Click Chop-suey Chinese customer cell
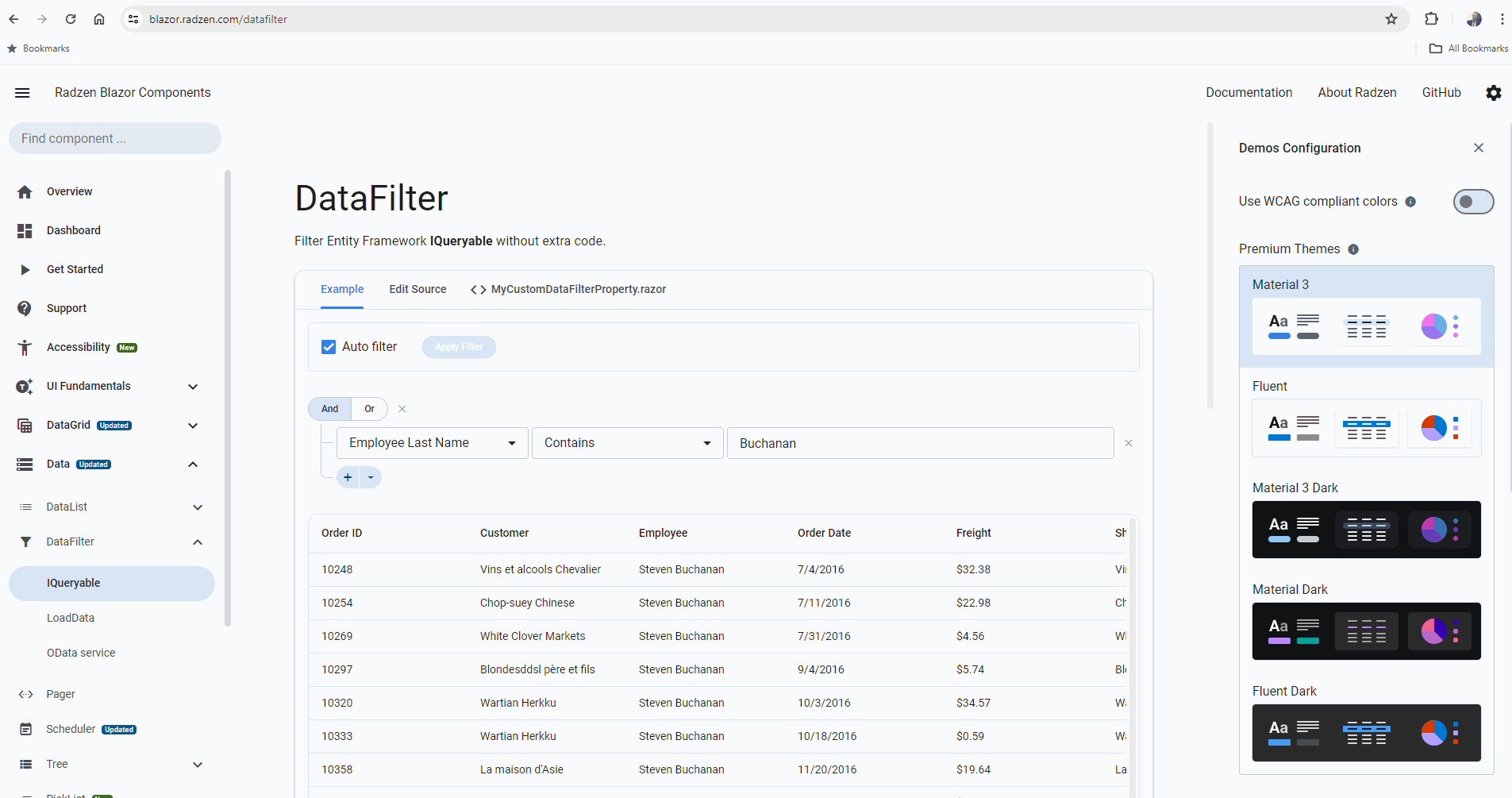1512x798 pixels. coord(527,603)
